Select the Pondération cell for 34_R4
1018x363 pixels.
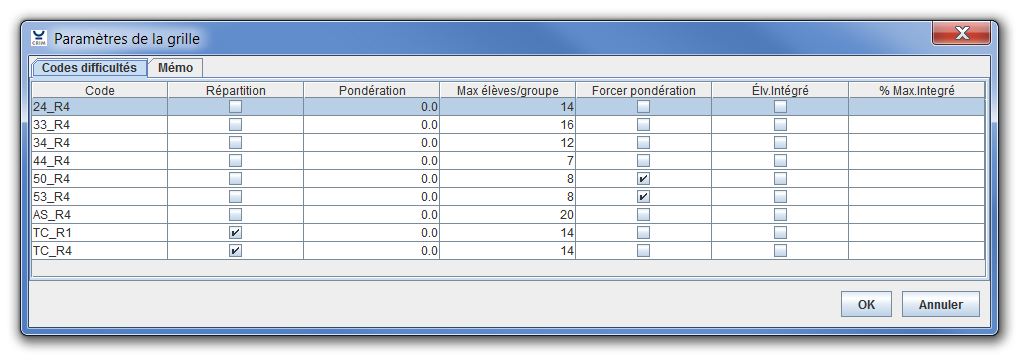[371, 143]
